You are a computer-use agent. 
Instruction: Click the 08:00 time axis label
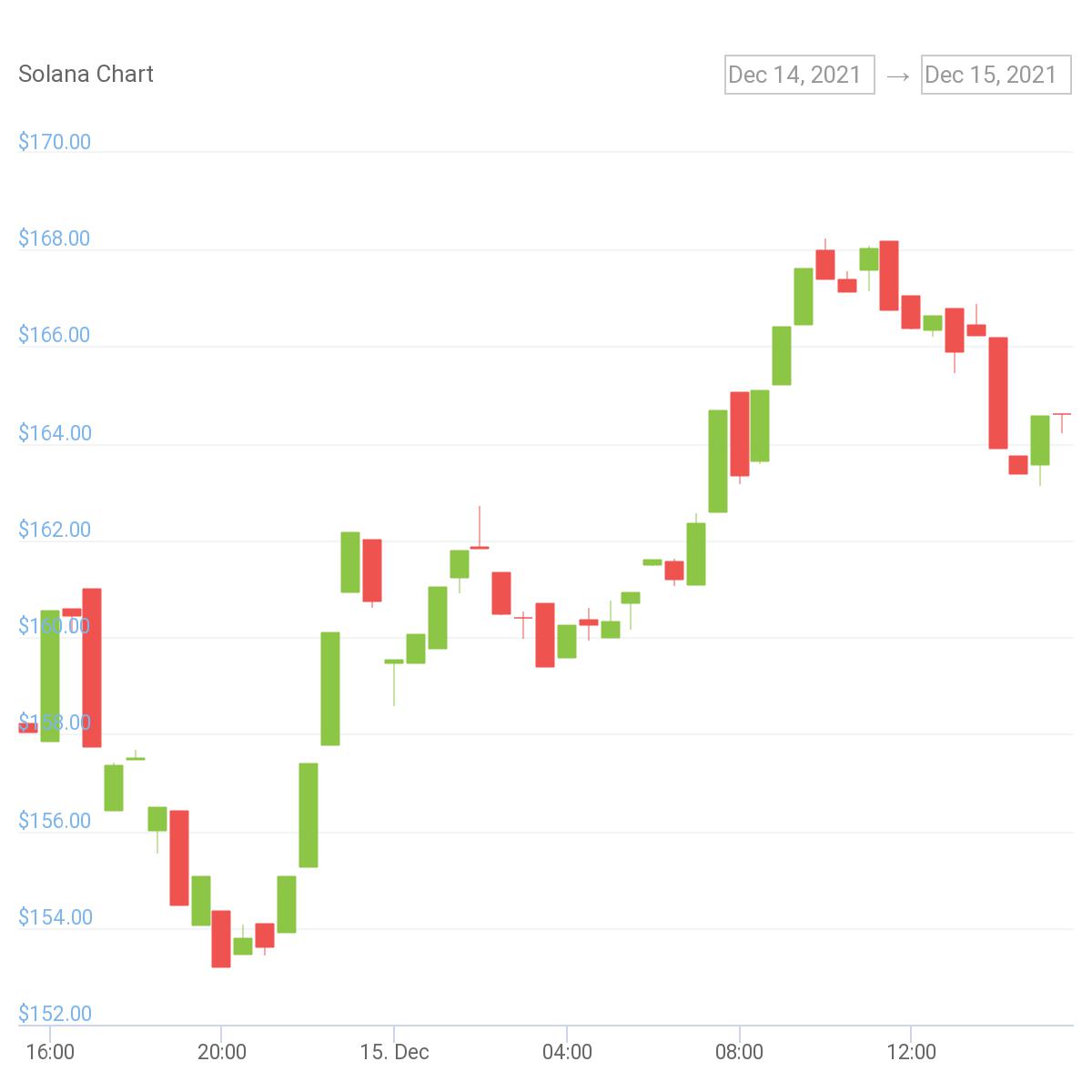click(x=739, y=1052)
